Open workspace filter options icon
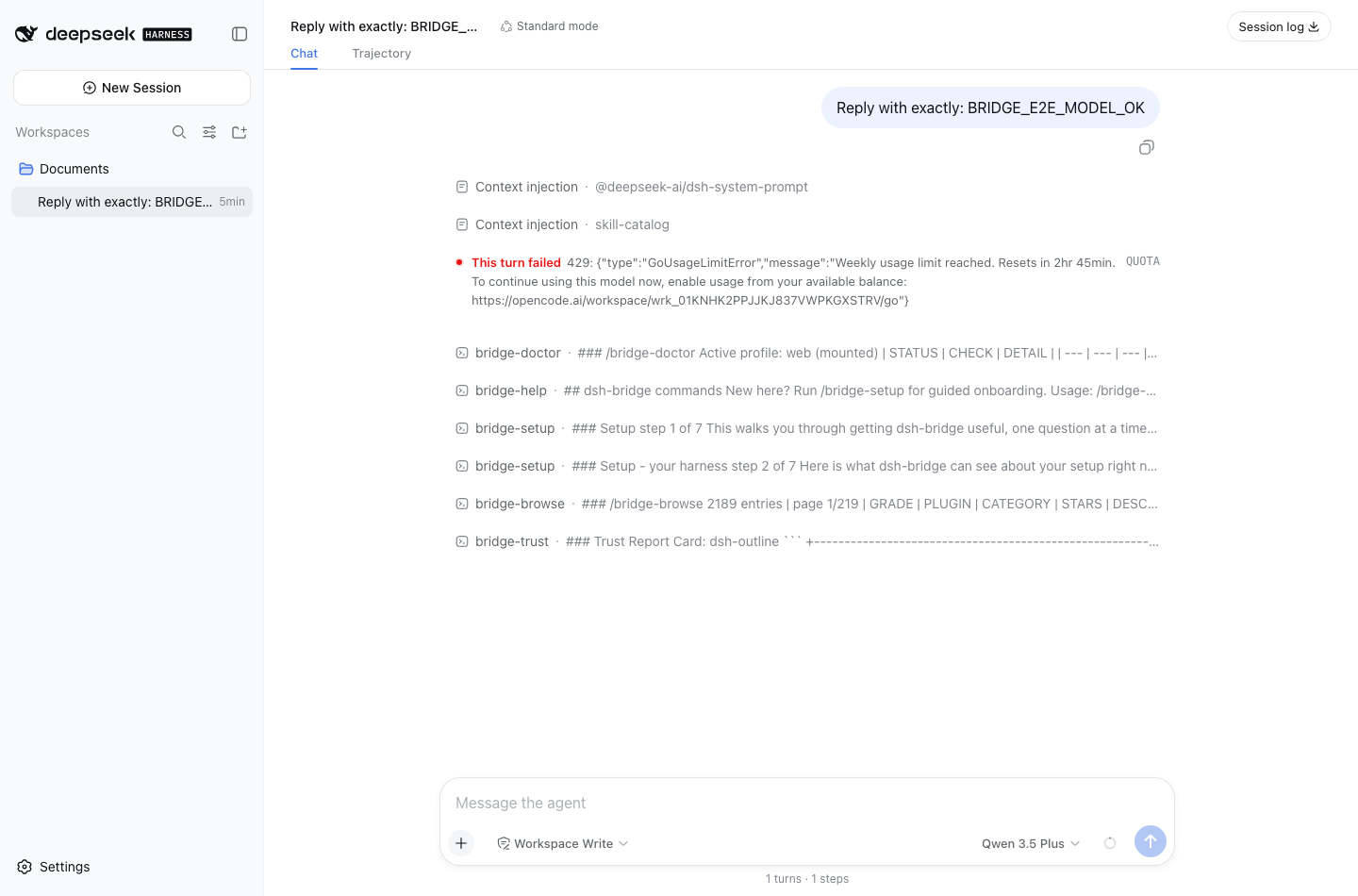This screenshot has height=896, width=1358. pos(209,132)
